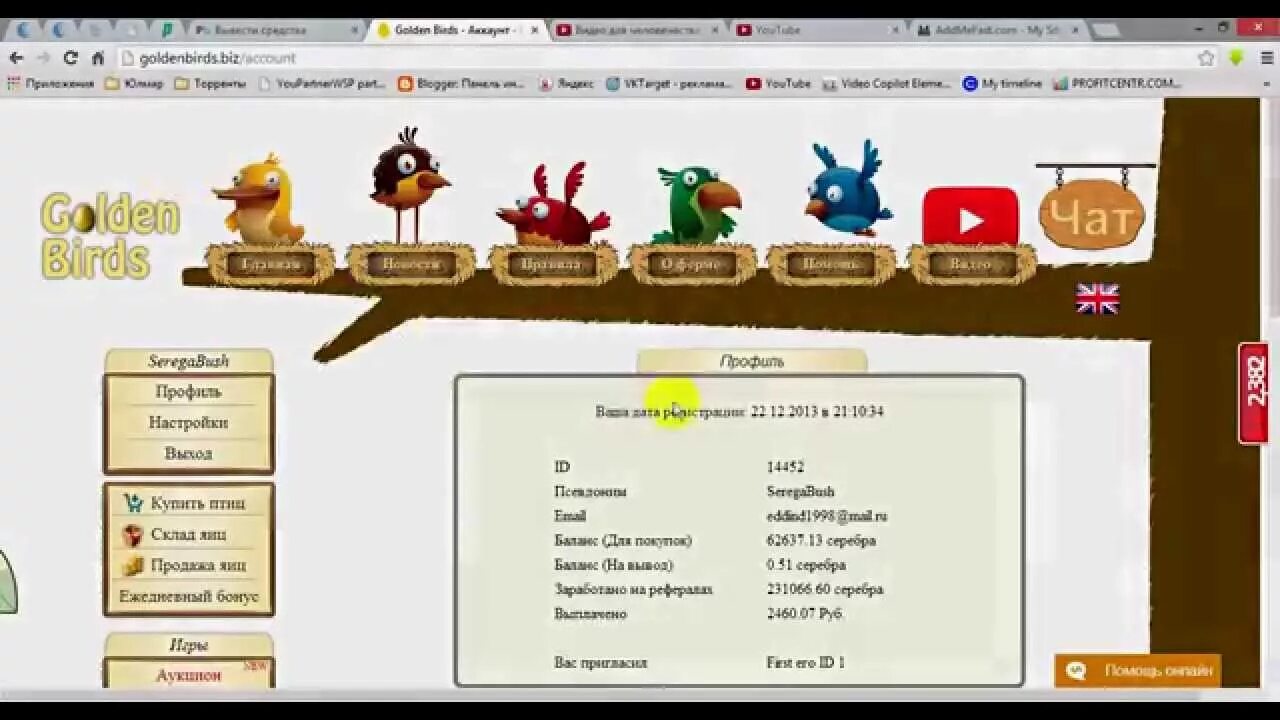Click the email eddind1998@mail.ru
This screenshot has width=1280, height=720.
pos(827,517)
